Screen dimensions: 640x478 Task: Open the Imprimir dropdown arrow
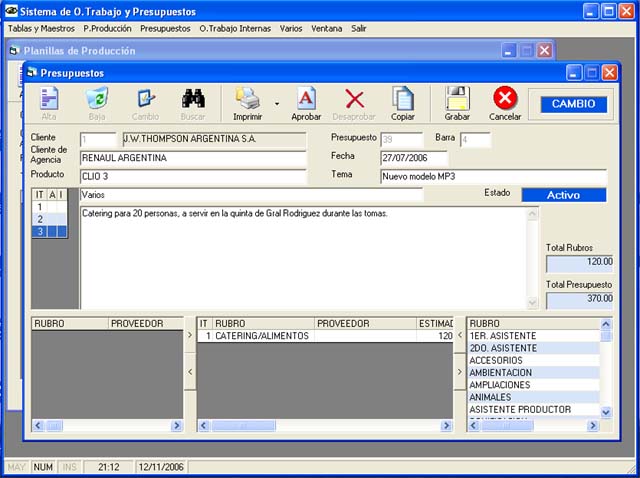point(276,102)
